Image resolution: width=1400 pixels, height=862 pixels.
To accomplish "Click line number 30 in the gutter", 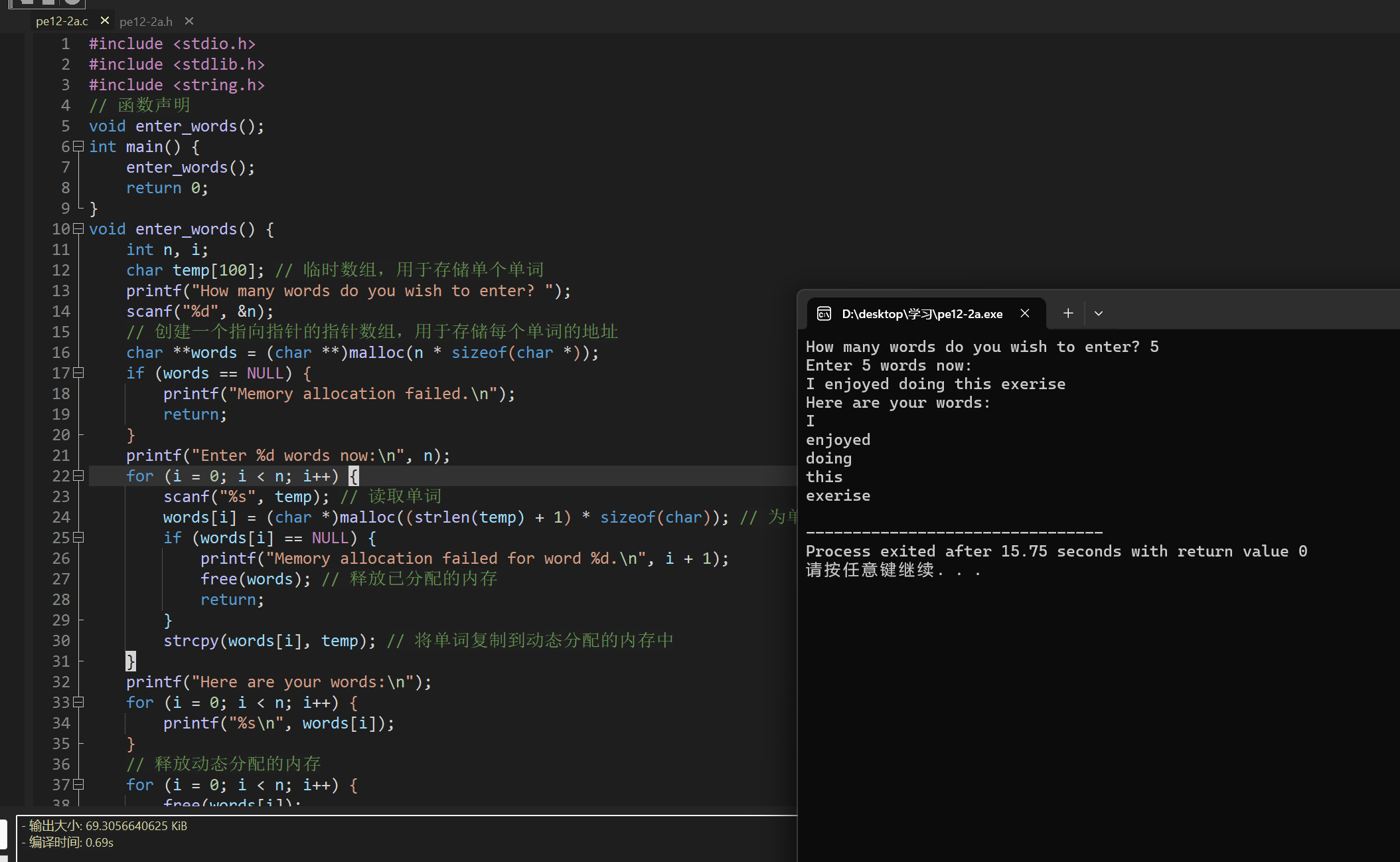I will [x=61, y=641].
